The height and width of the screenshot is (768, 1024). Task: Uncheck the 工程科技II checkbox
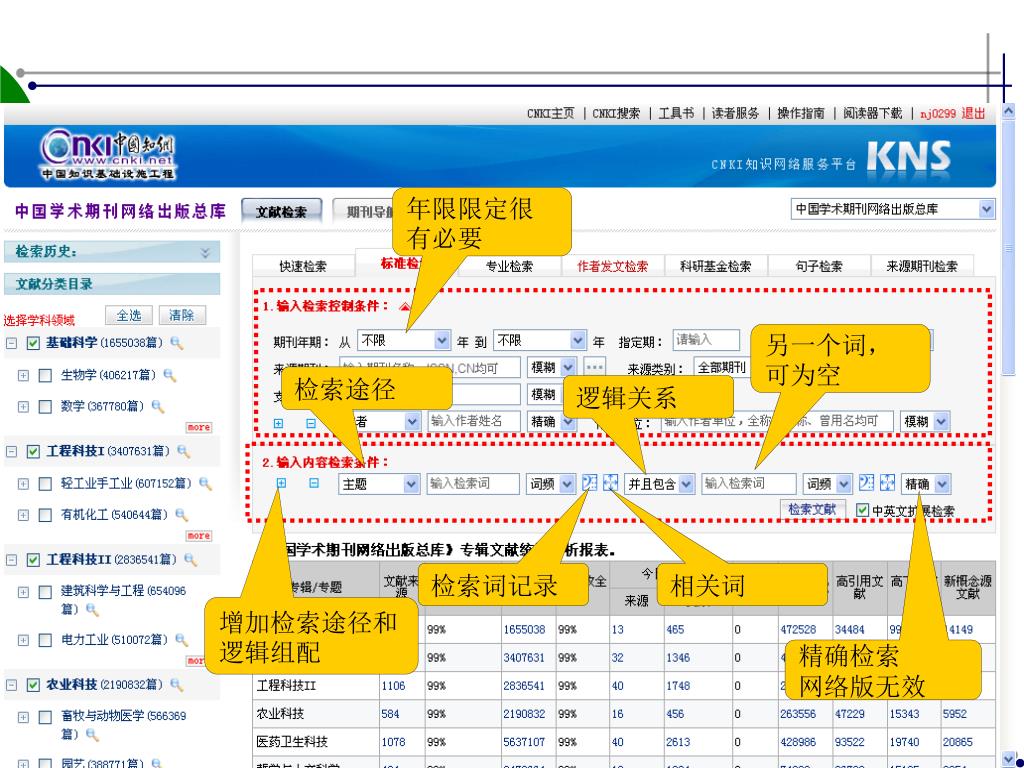(33, 560)
